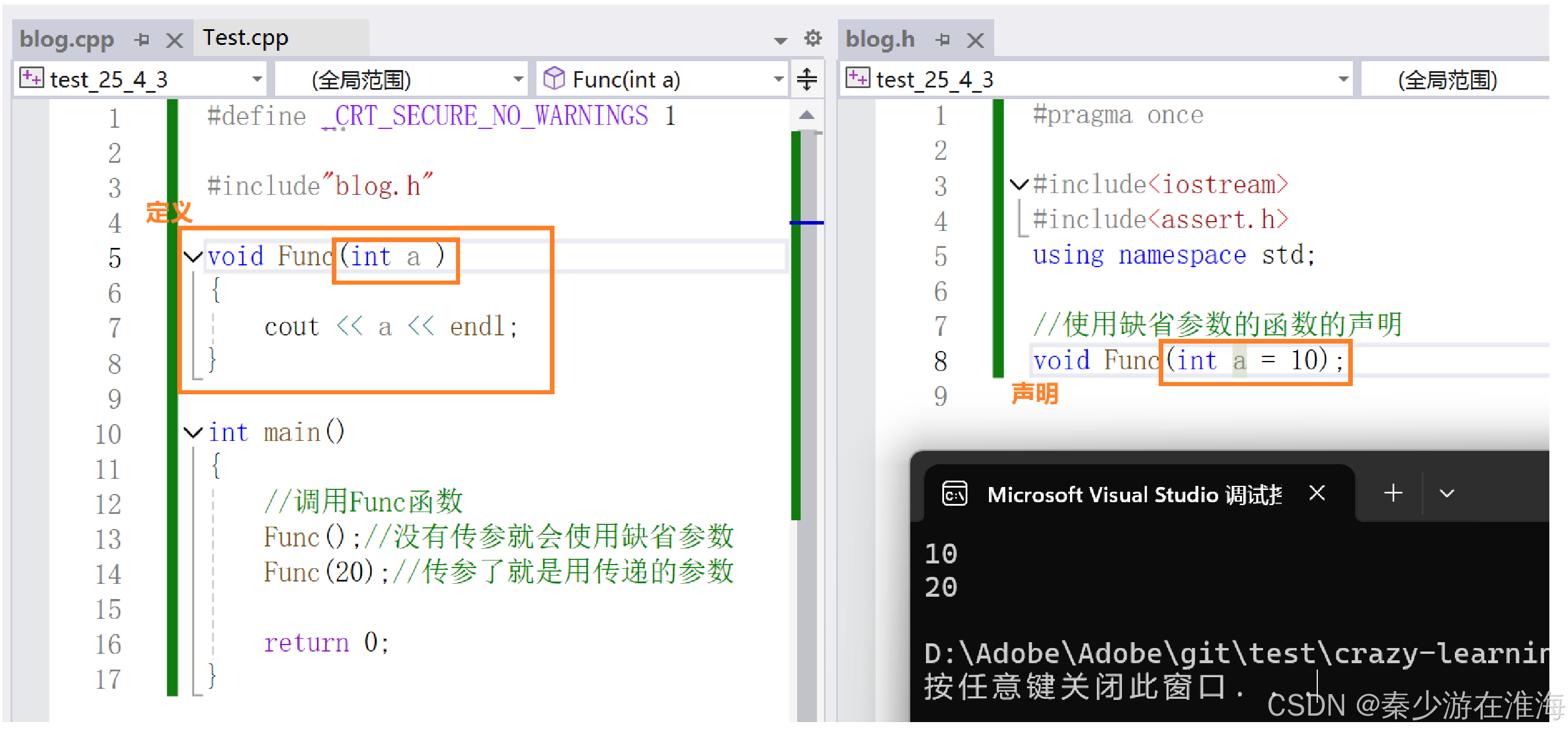The image size is (1568, 732).
Task: Open the left global scope dropdown
Action: tap(518, 79)
